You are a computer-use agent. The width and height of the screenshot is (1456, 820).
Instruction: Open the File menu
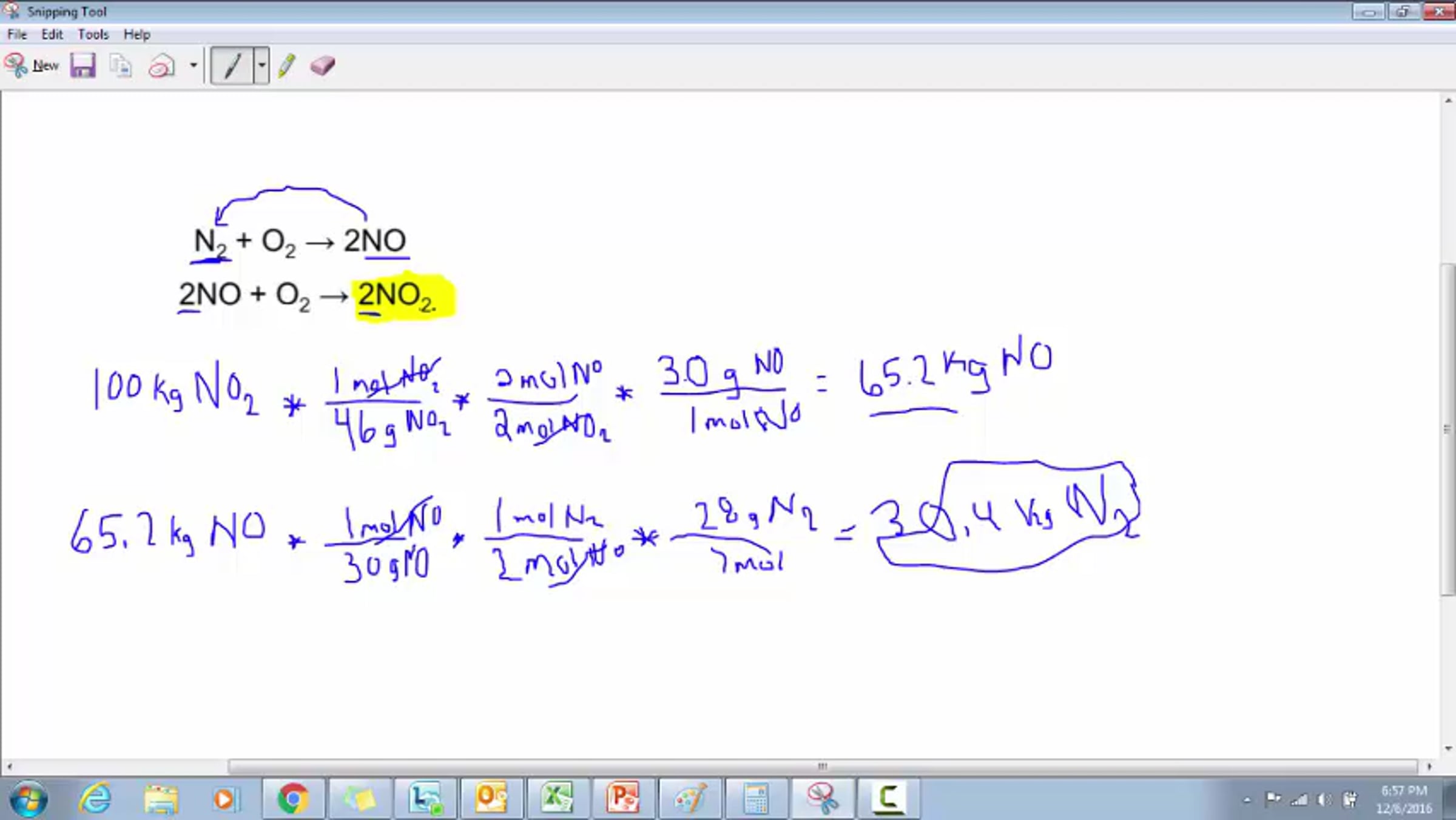point(17,35)
